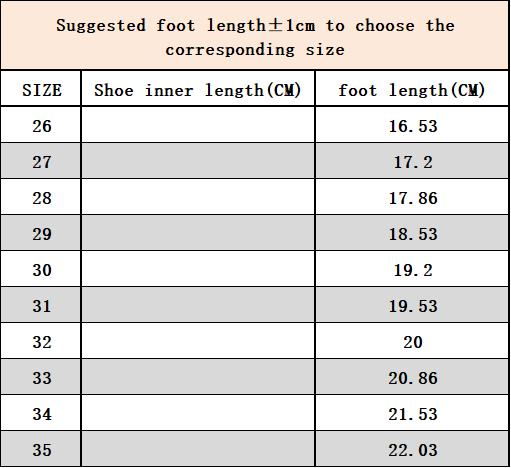This screenshot has height=468, width=511.
Task: Click the size 34 row label
Action: (x=41, y=413)
